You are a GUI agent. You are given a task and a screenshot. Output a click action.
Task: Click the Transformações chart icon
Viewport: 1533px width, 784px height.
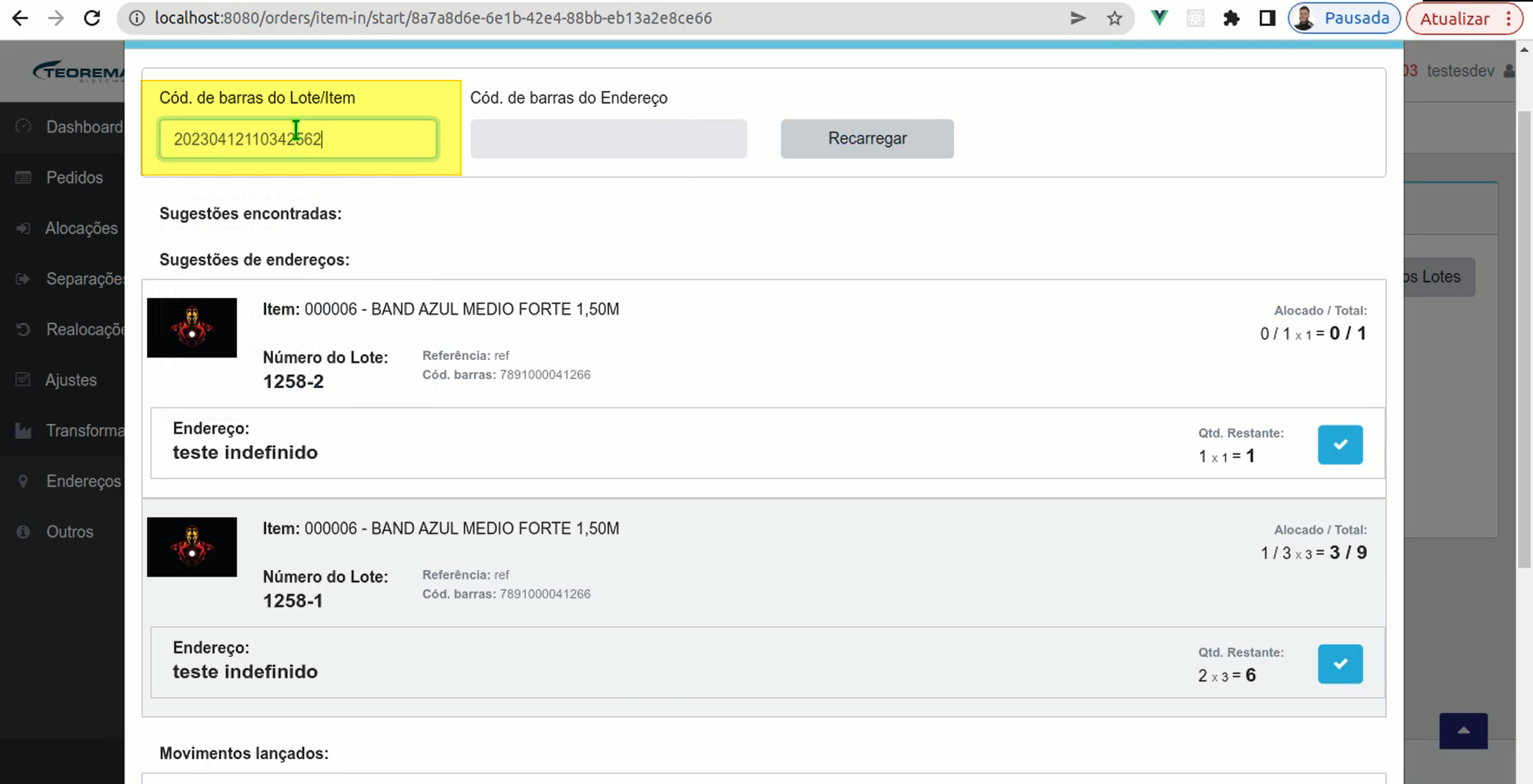point(23,430)
